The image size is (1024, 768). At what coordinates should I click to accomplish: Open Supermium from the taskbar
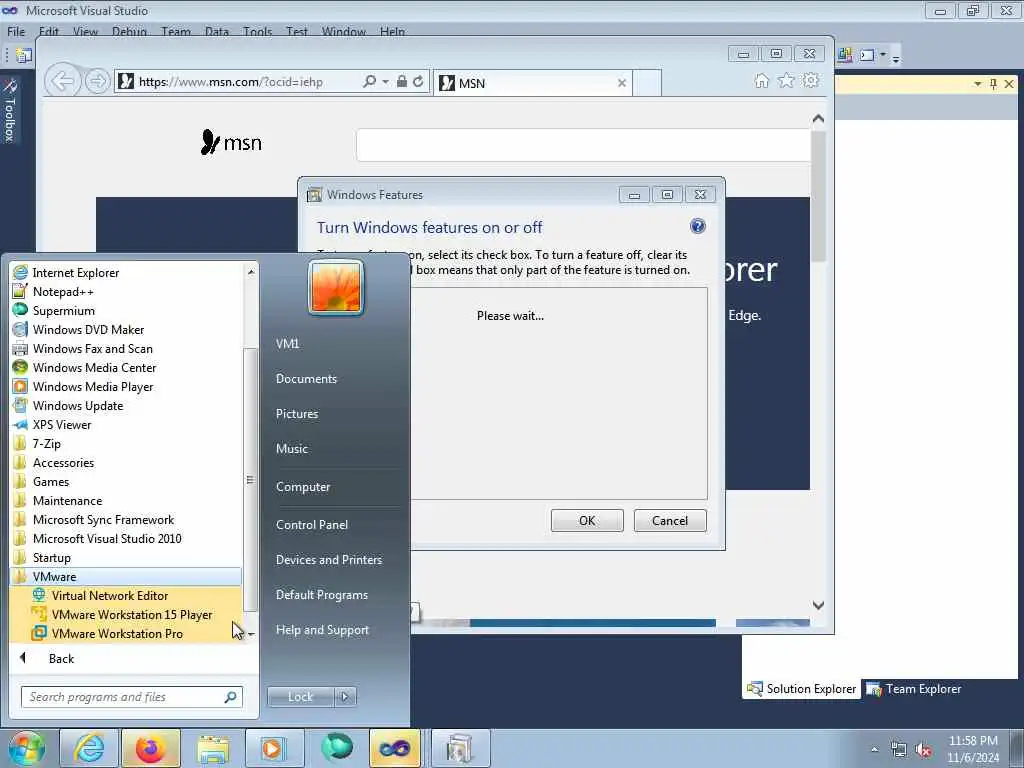click(x=337, y=748)
